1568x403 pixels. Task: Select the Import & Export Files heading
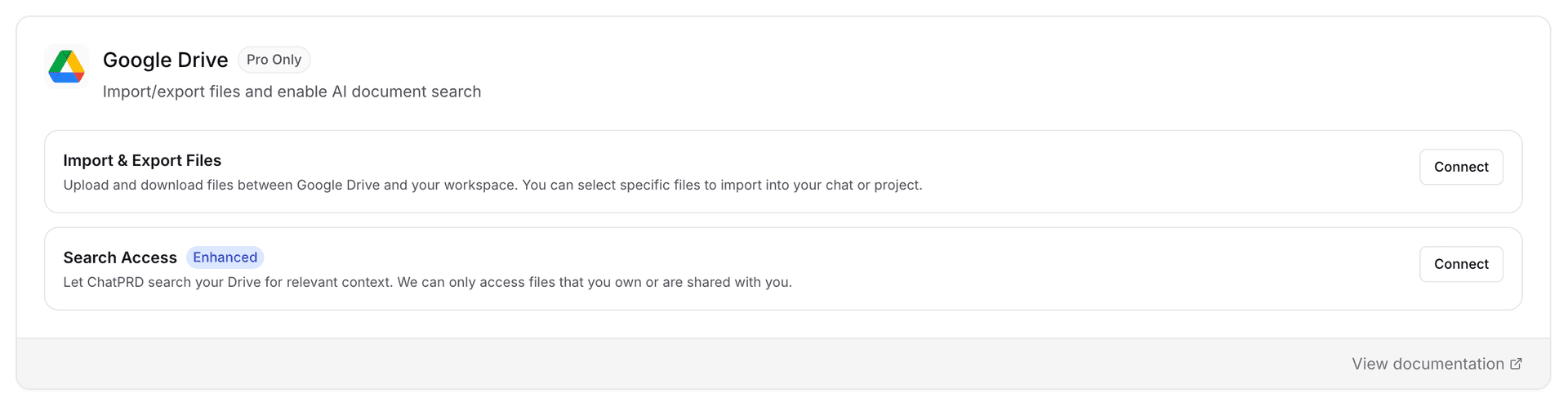point(142,160)
